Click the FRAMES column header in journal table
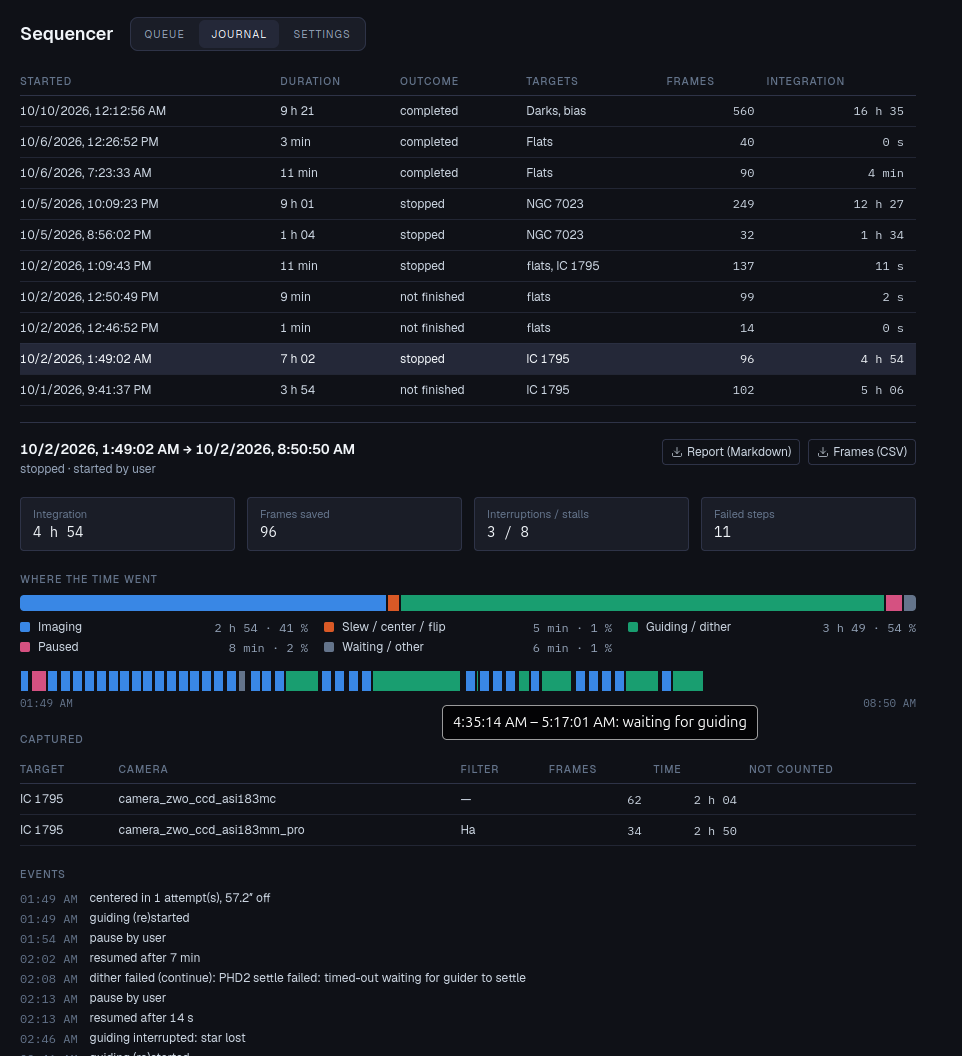The height and width of the screenshot is (1056, 962). click(x=690, y=81)
